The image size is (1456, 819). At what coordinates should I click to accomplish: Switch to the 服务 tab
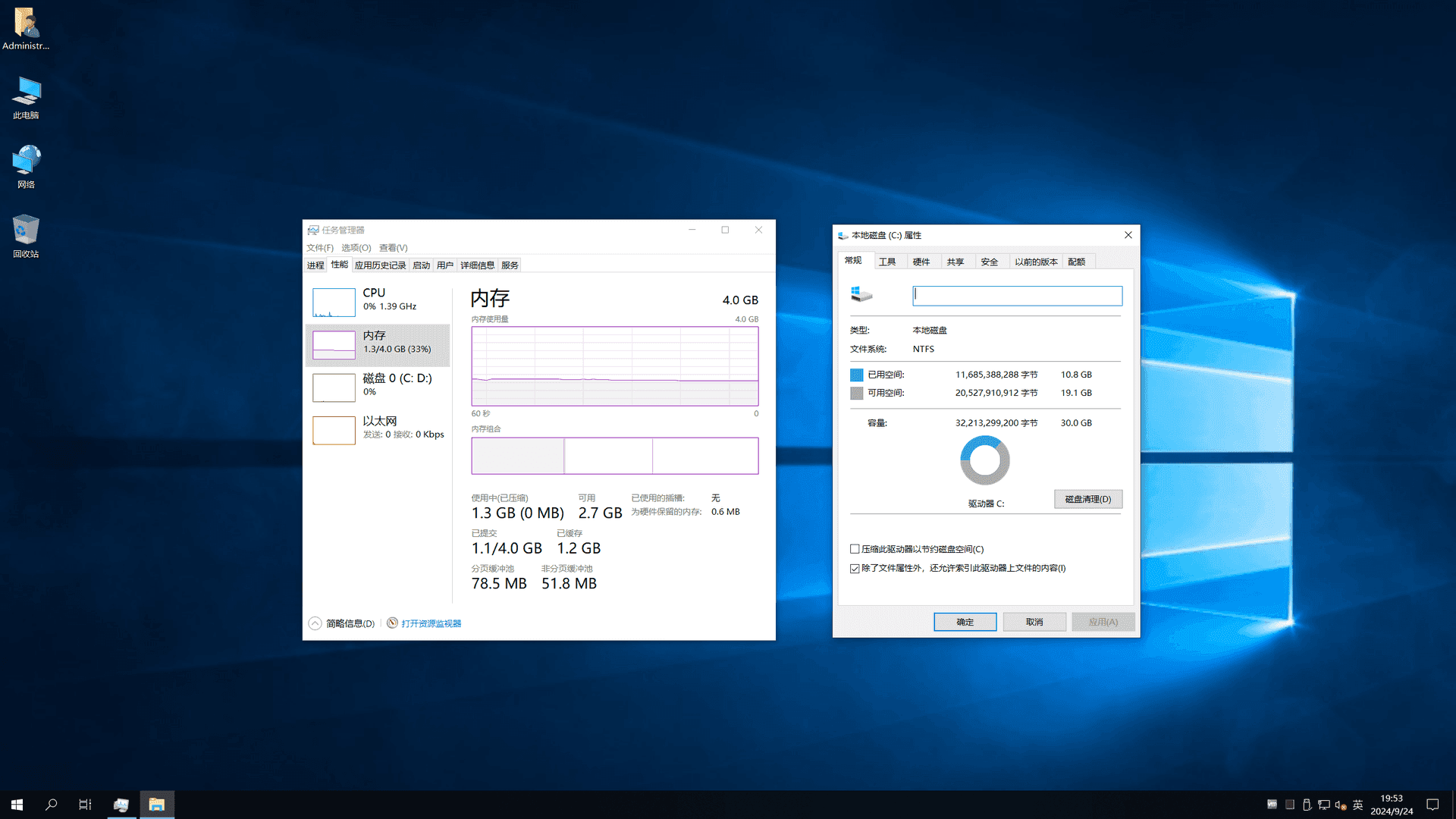point(510,265)
